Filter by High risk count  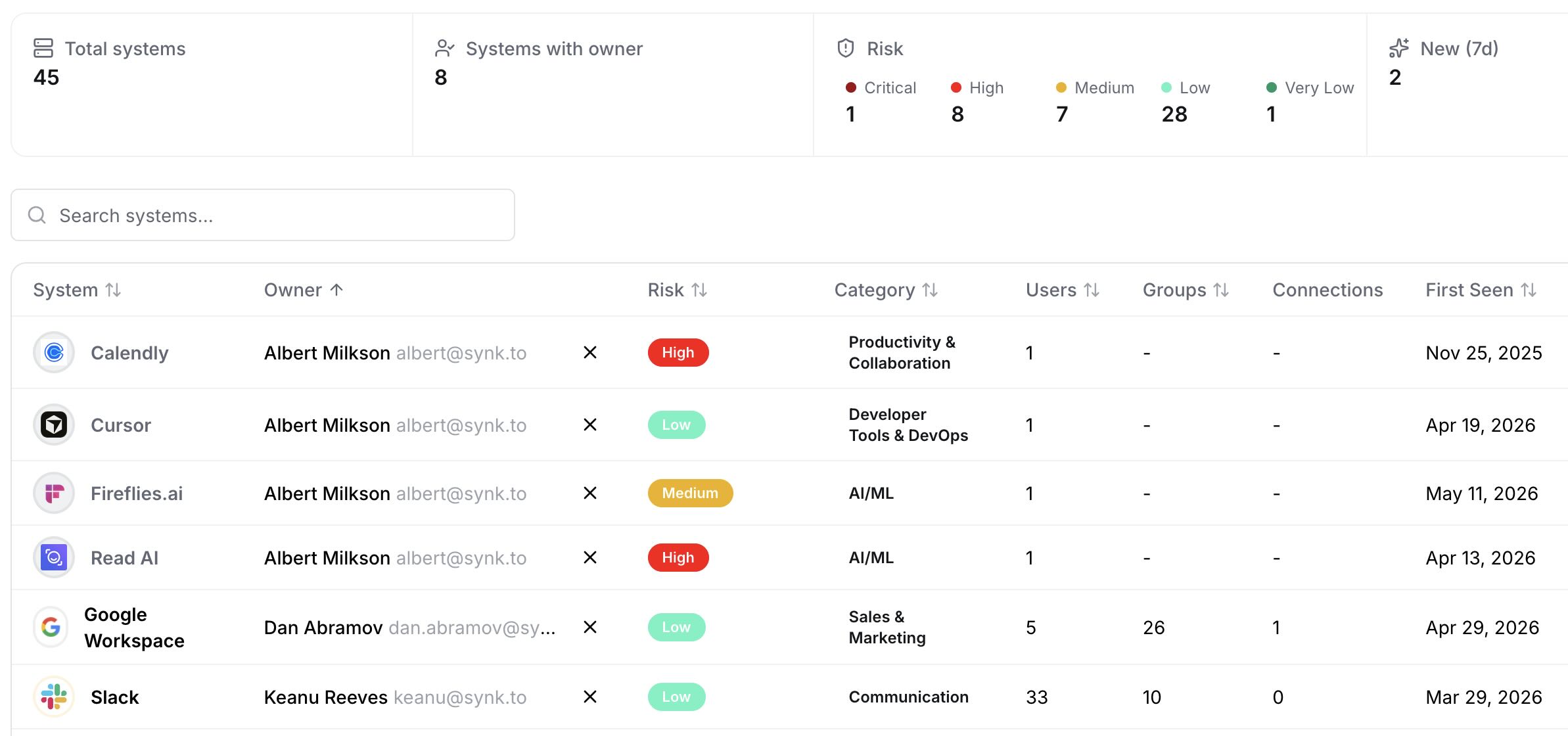pyautogui.click(x=977, y=101)
